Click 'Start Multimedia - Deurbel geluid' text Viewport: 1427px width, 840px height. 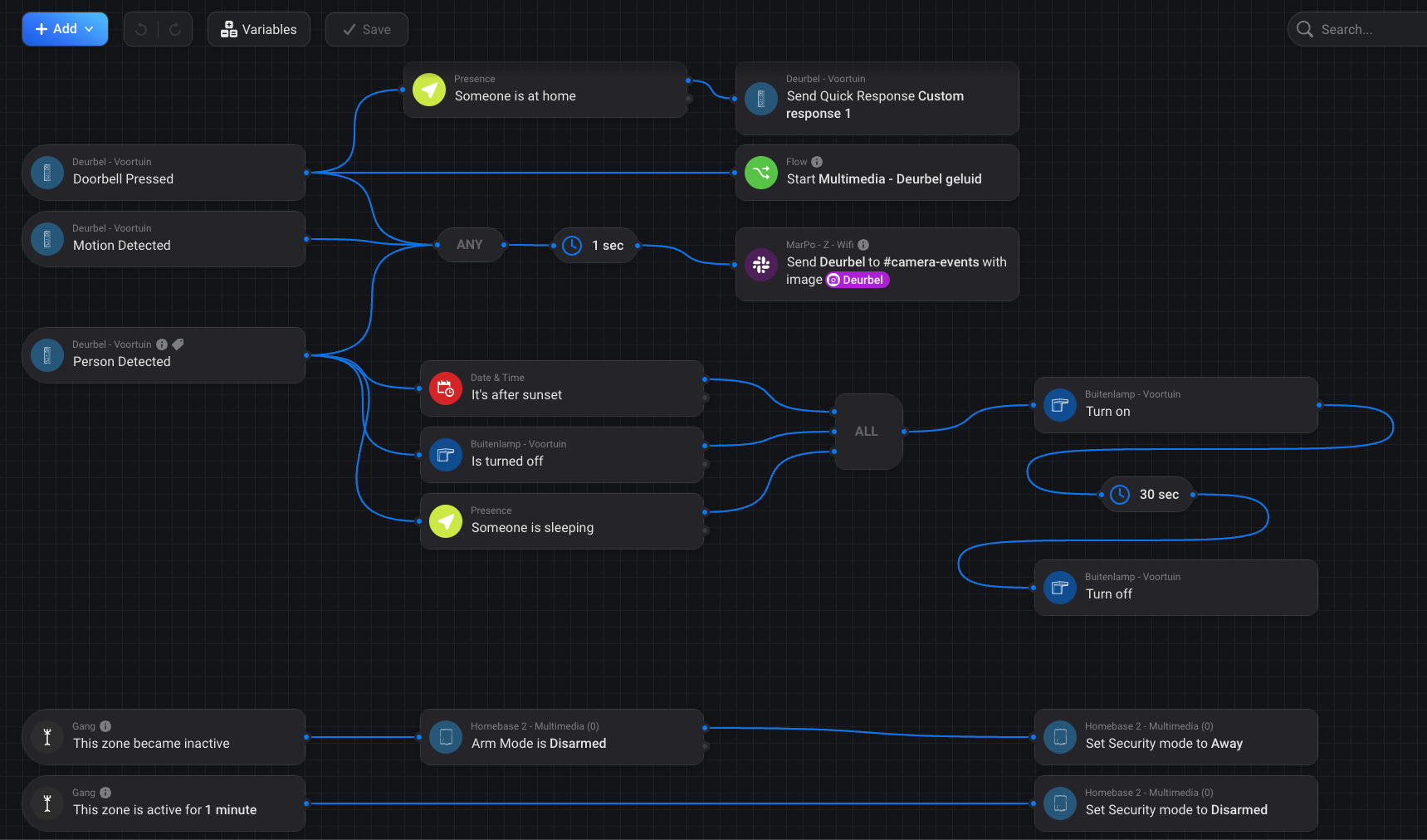884,179
